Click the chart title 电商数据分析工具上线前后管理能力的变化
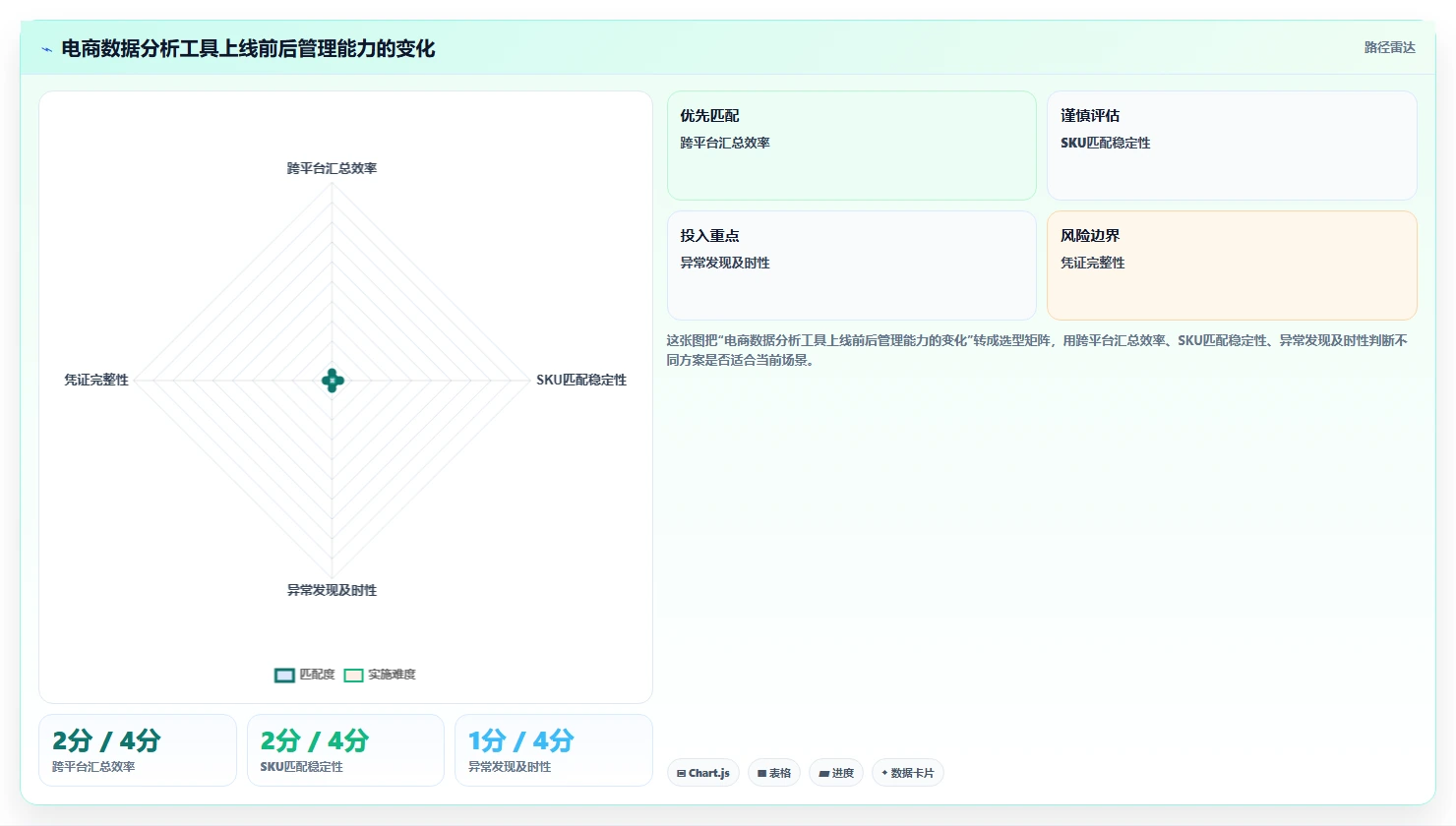 tap(248, 48)
